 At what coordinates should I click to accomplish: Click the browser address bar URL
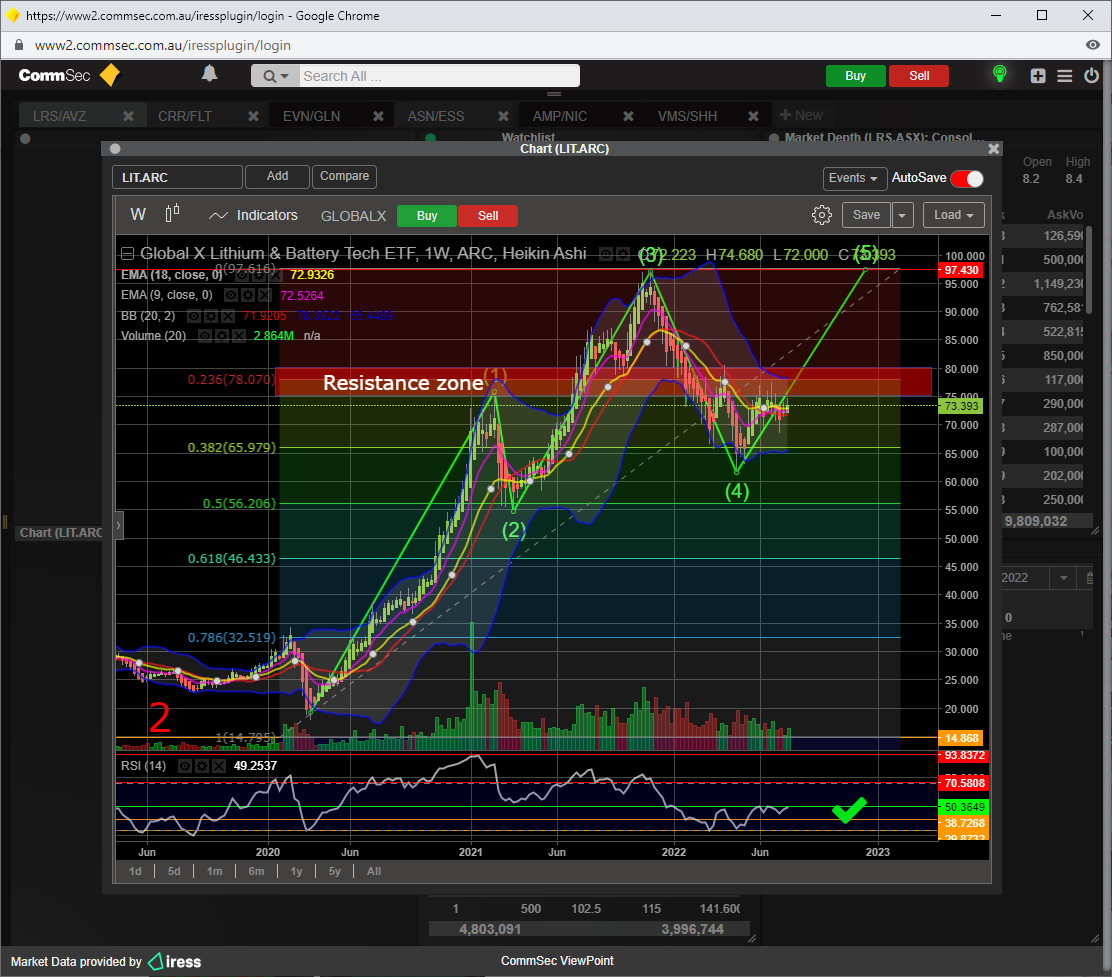click(163, 45)
